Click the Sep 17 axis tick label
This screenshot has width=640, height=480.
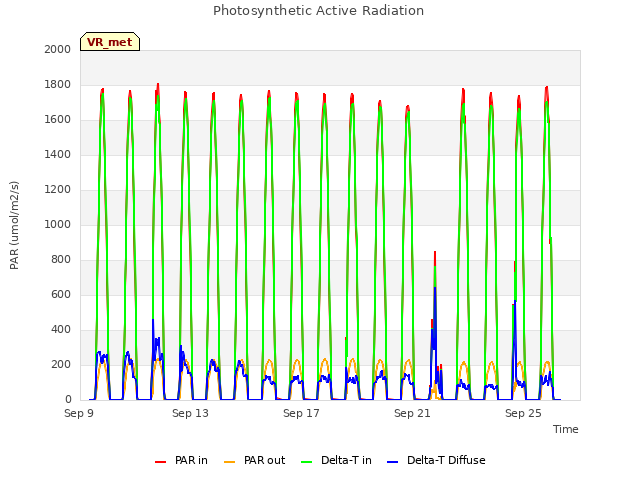[x=301, y=413]
